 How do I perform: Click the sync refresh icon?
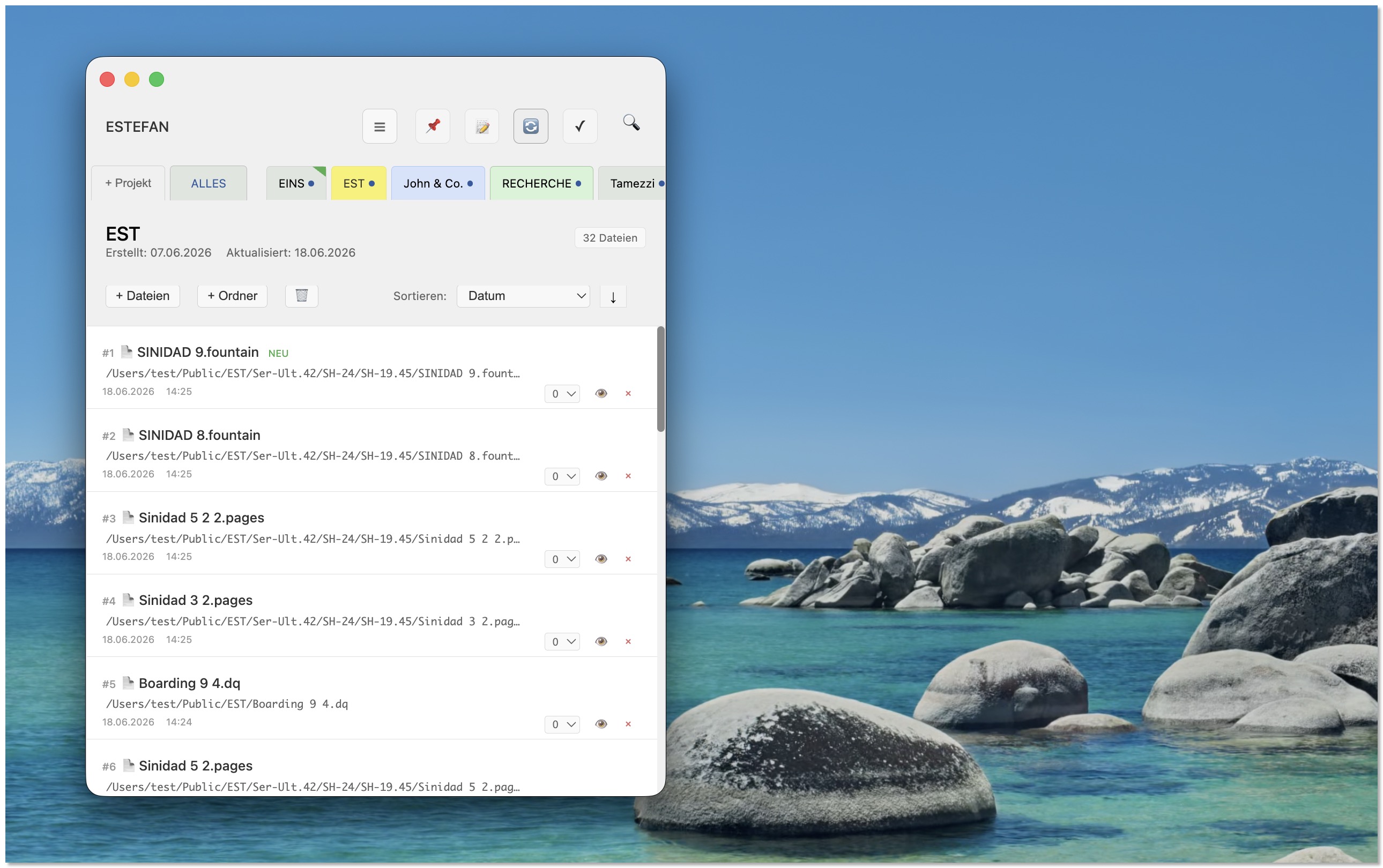coord(531,126)
